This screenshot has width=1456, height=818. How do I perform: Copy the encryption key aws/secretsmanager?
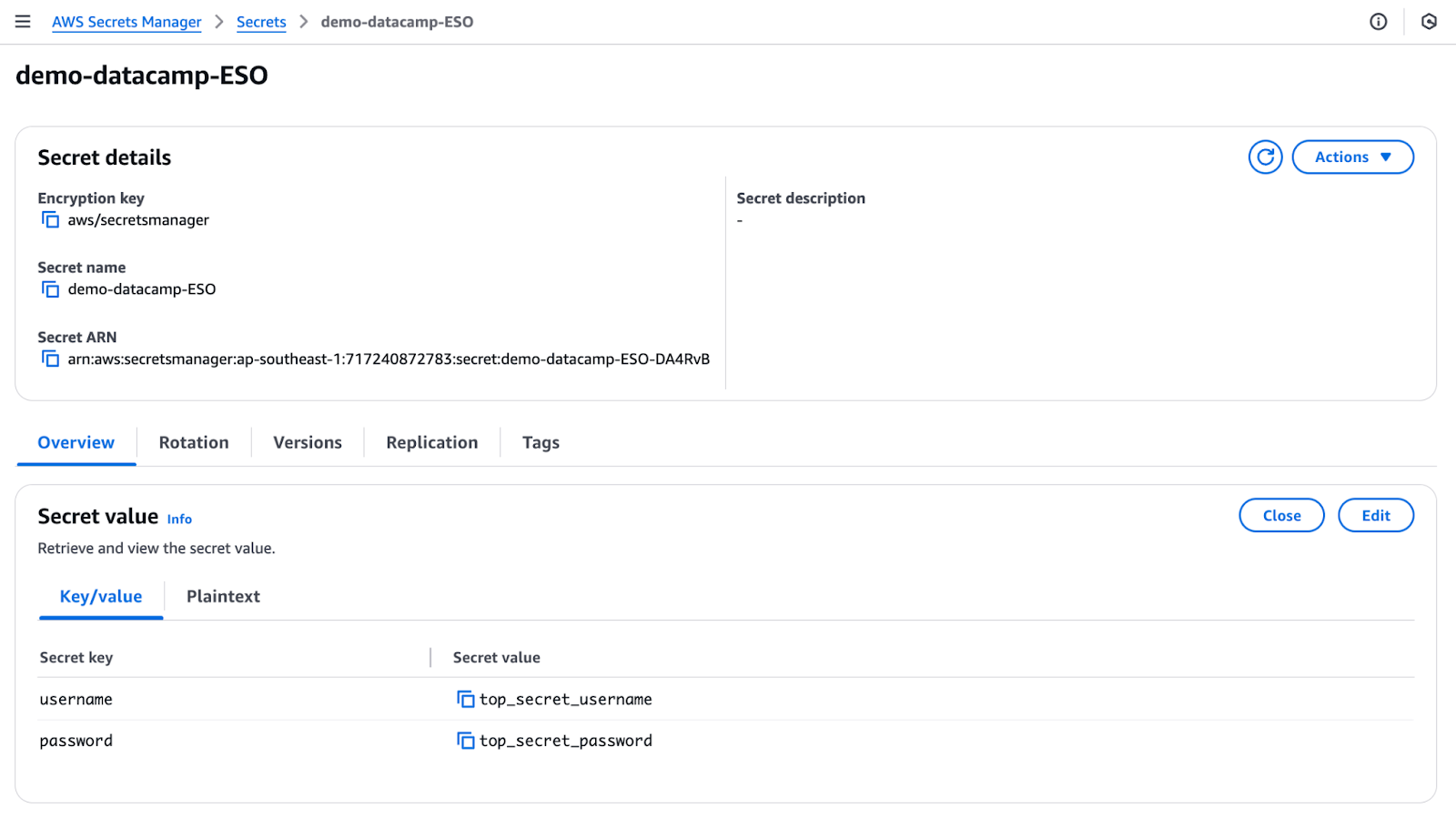50,220
